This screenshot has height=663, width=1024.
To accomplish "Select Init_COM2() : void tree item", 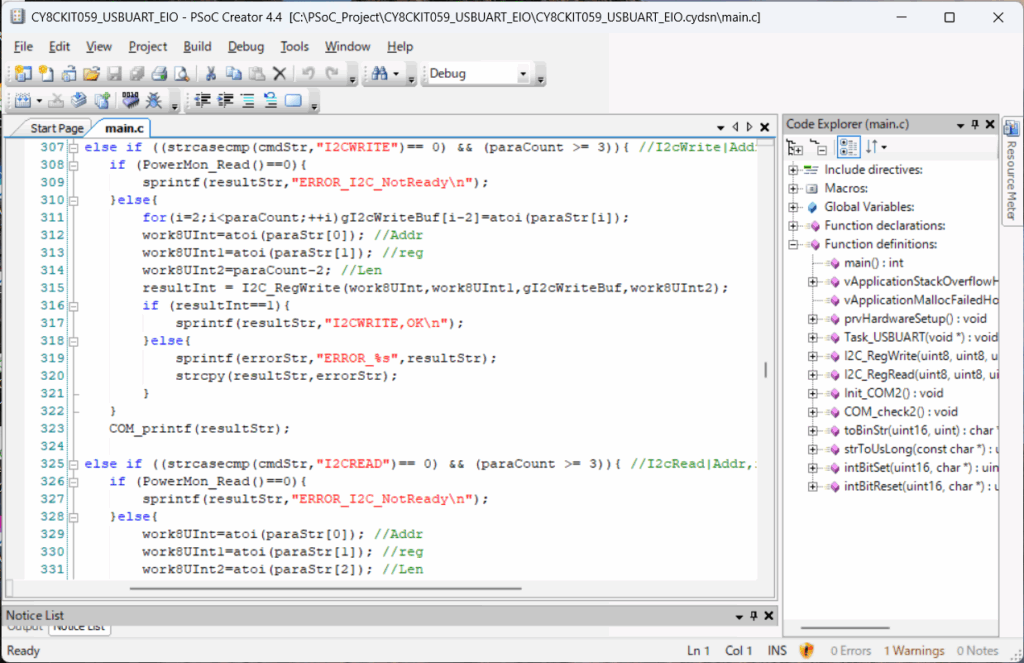I will 893,393.
